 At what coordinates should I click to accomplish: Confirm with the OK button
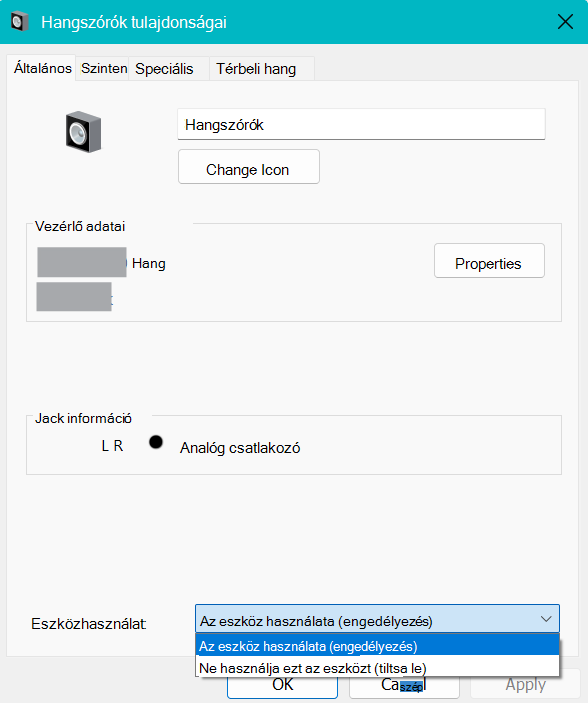[x=282, y=685]
